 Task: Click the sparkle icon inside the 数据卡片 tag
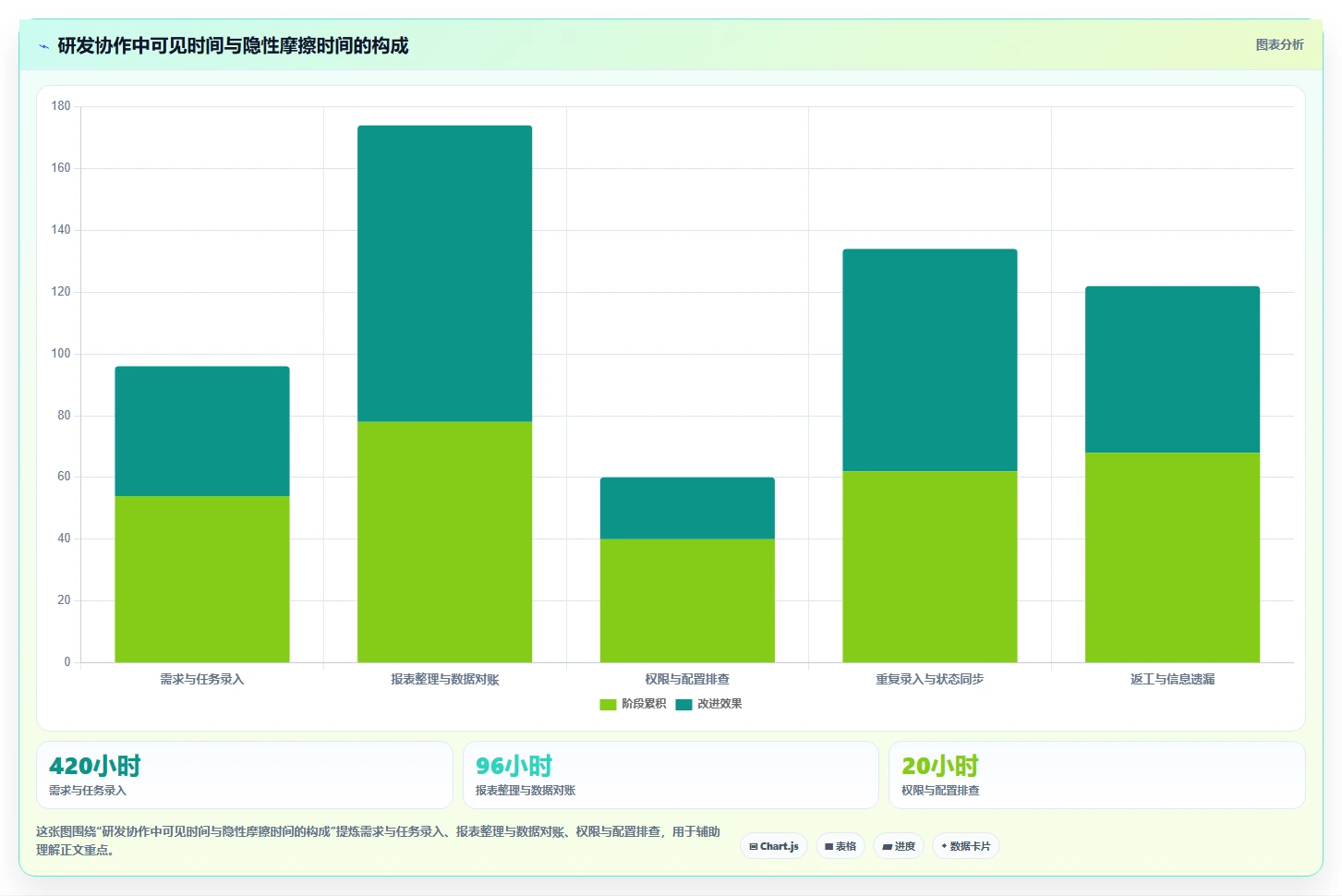click(x=944, y=846)
